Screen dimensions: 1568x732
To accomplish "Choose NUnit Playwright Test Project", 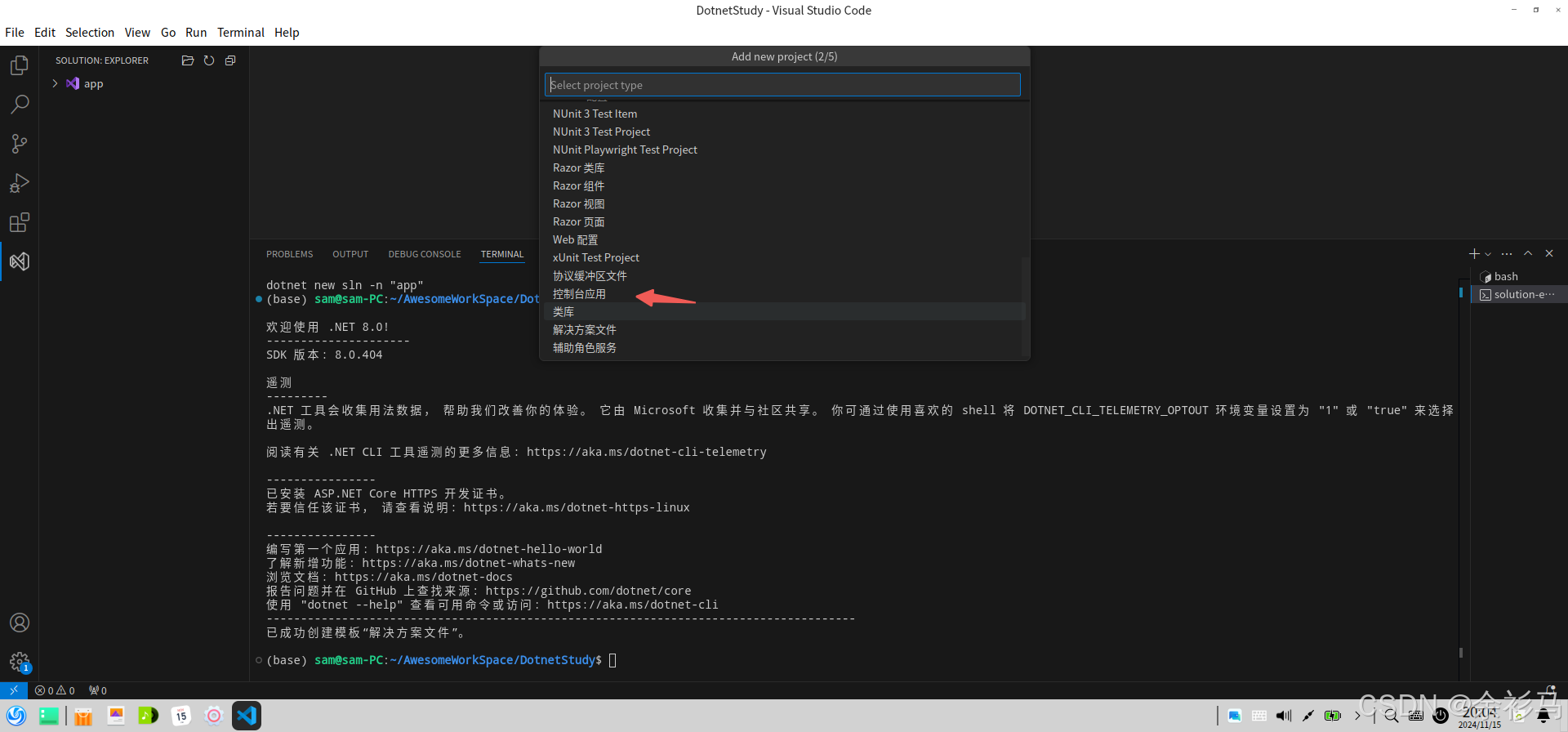I will point(782,150).
